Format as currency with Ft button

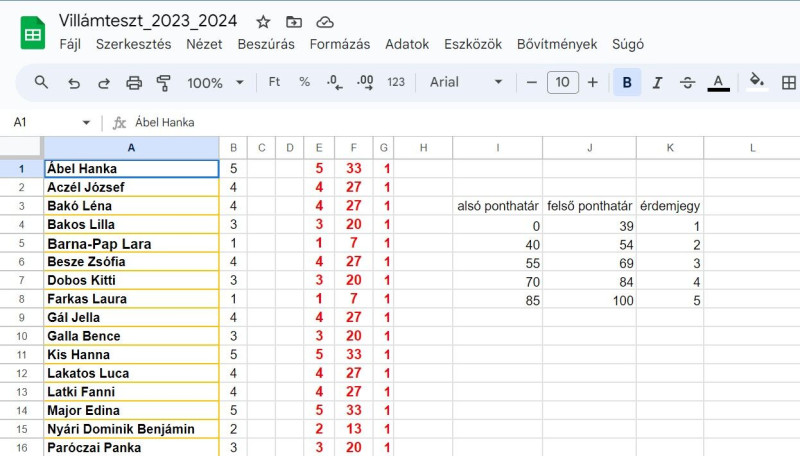[x=274, y=82]
